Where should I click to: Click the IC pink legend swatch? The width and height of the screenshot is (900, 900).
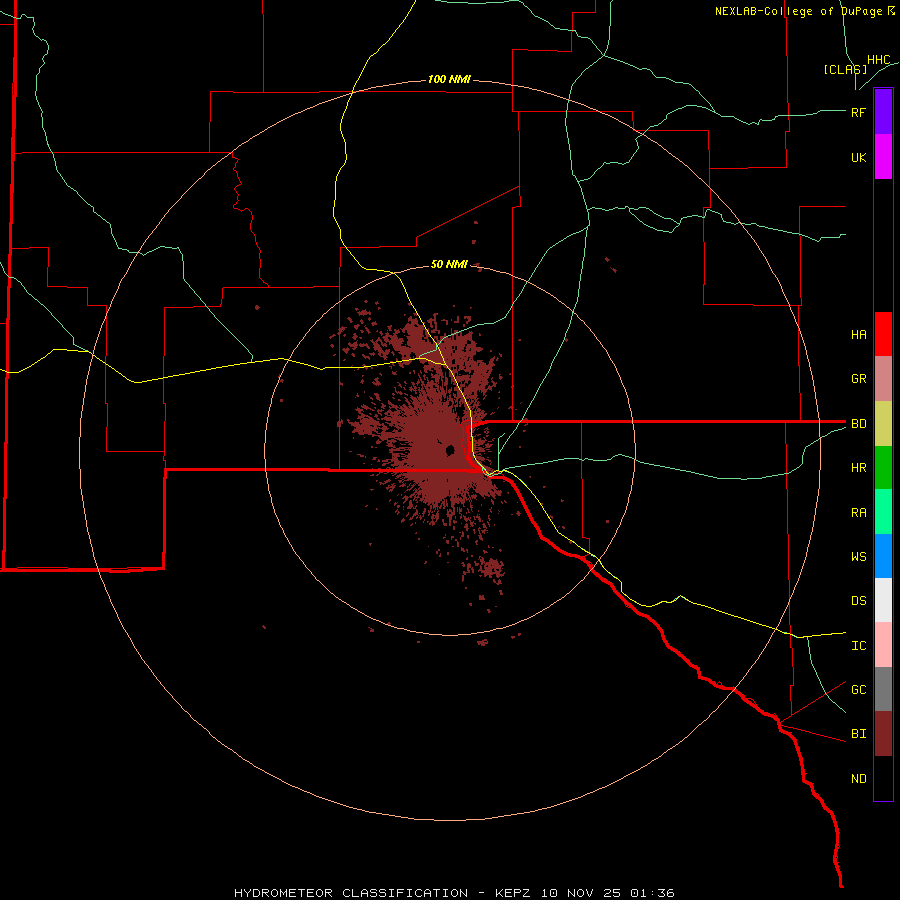pyautogui.click(x=883, y=645)
